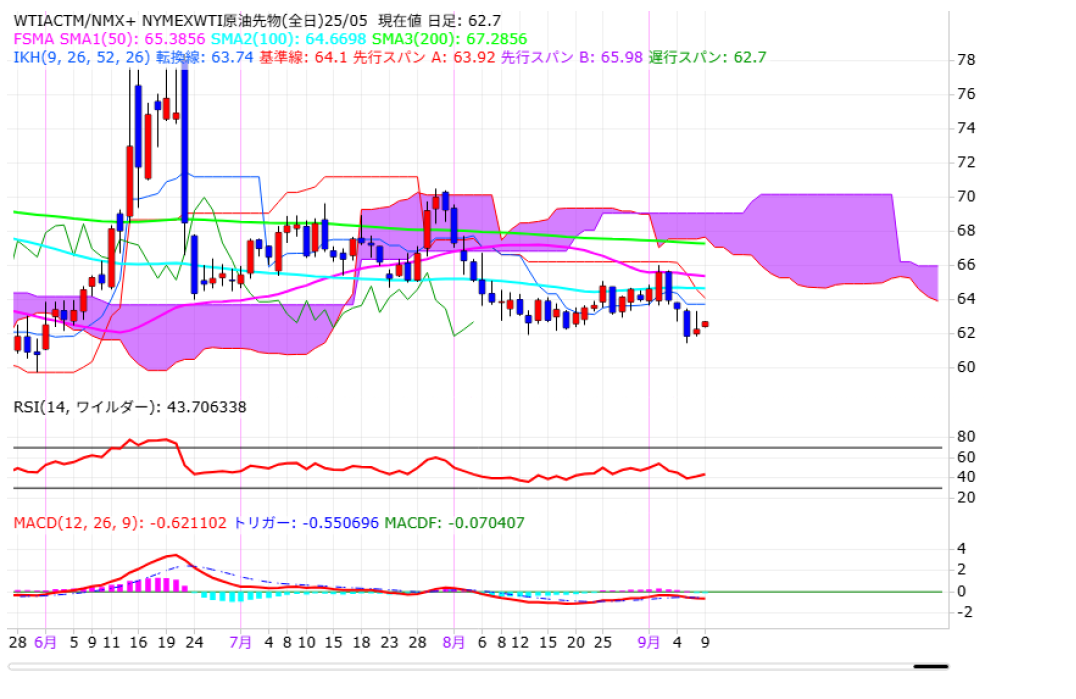
Task: Click the トリガー: -0.550696 label
Action: tap(306, 523)
